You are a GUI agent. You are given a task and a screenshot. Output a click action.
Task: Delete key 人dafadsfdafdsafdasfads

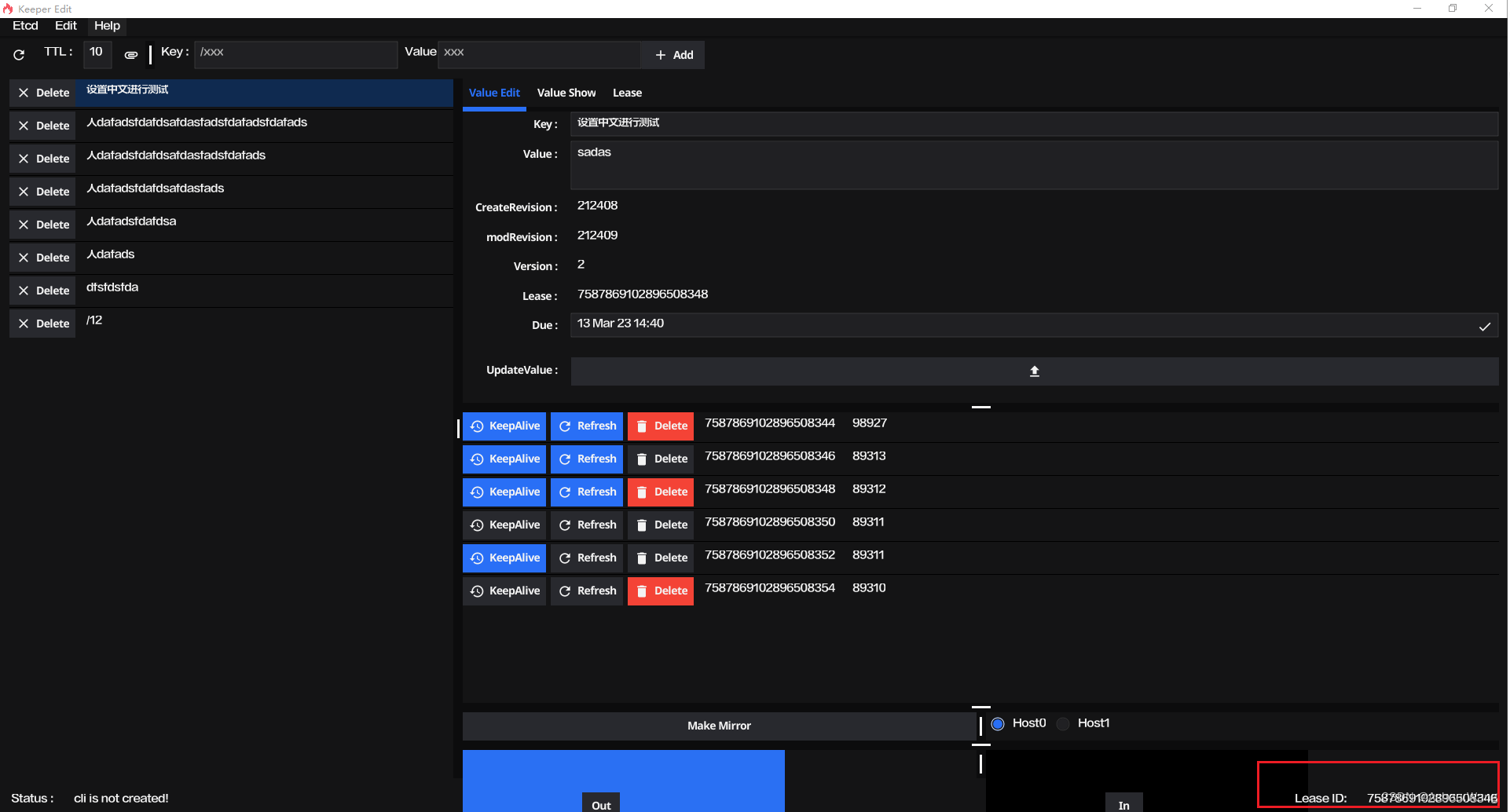(42, 192)
